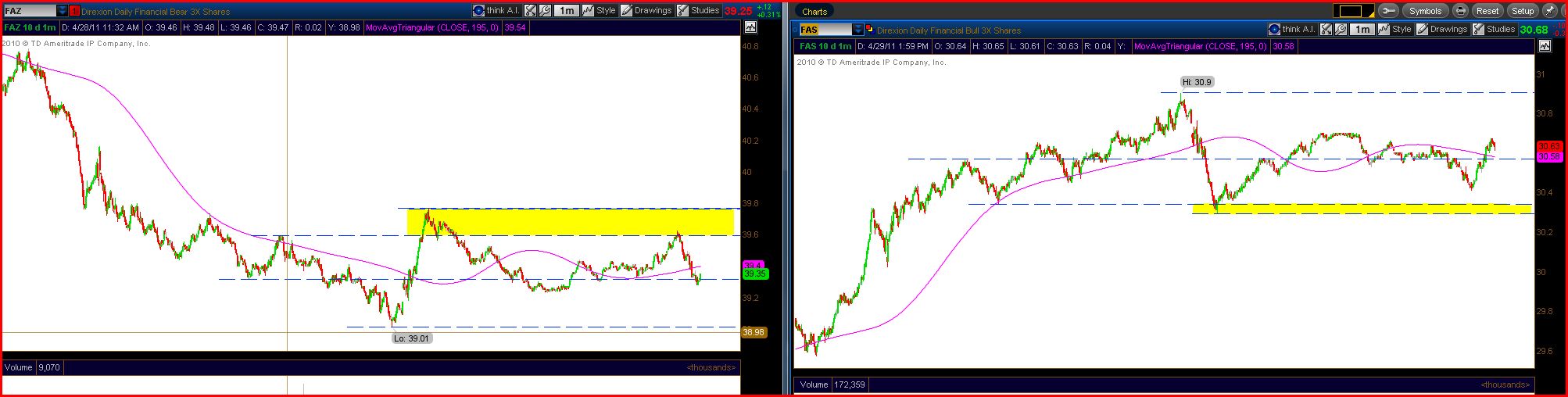Image resolution: width=1568 pixels, height=397 pixels.
Task: Expand the FAZ symbol dropdown arrow
Action: pyautogui.click(x=63, y=11)
